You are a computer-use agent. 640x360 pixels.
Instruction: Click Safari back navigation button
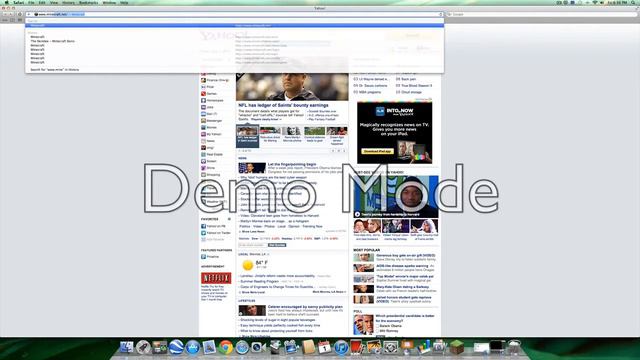5,14
